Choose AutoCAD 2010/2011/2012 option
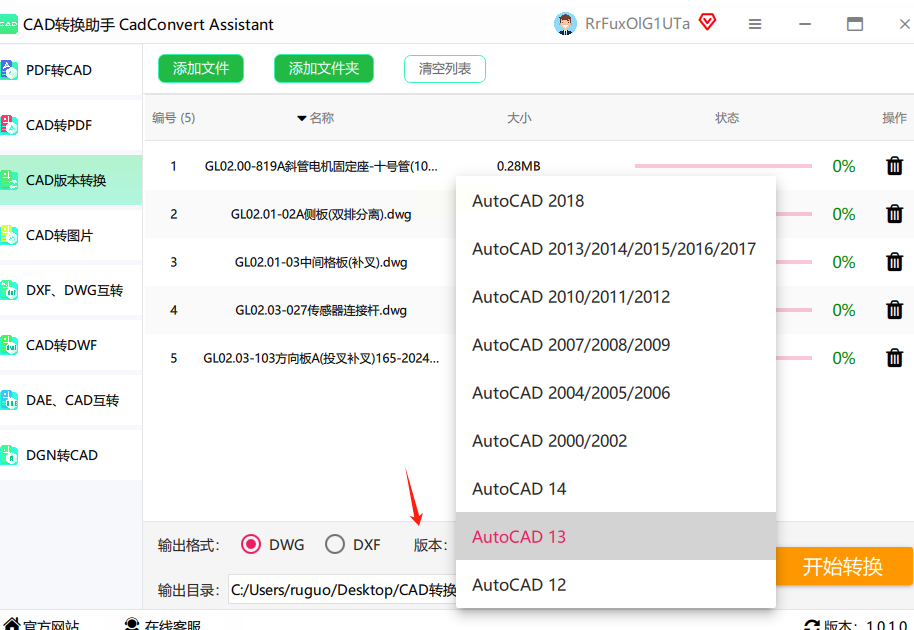914x630 pixels. pyautogui.click(x=616, y=297)
